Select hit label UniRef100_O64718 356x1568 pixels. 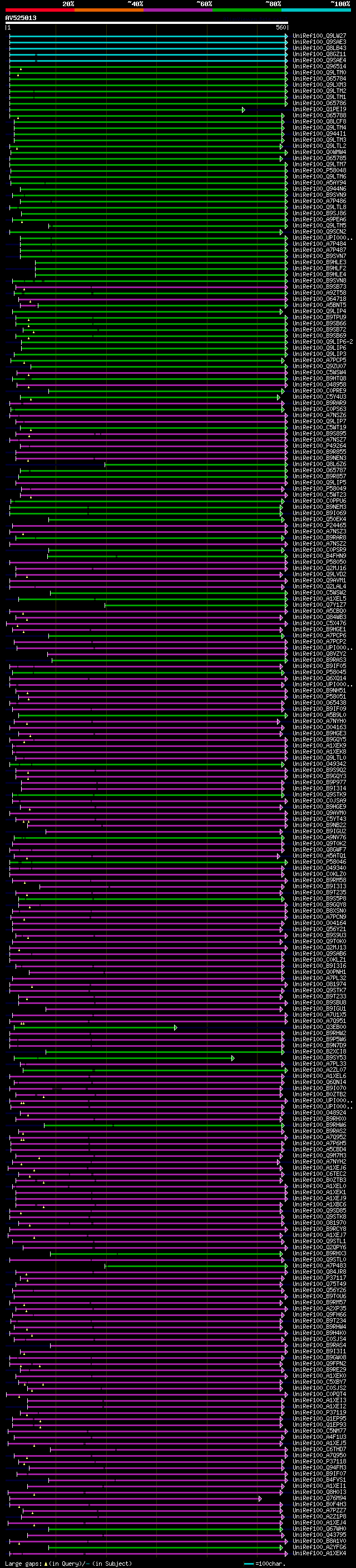point(319,299)
